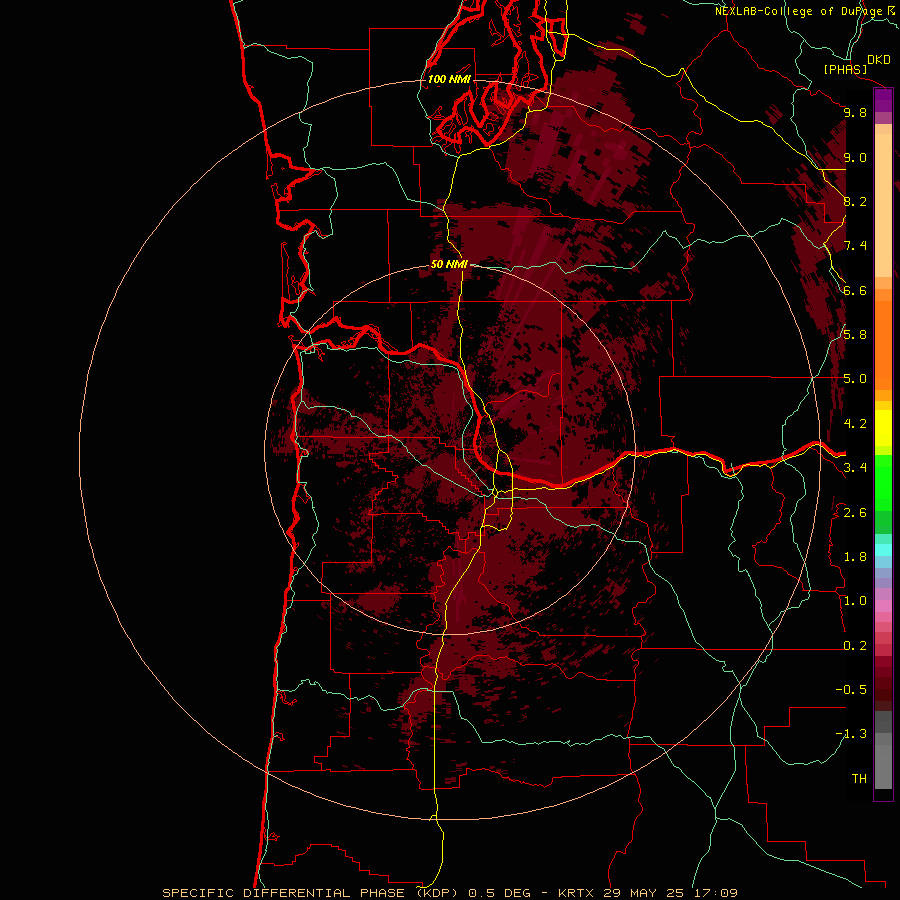Screen dimensions: 900x900
Task: Select the 2.6 legend value
Action: pos(855,513)
